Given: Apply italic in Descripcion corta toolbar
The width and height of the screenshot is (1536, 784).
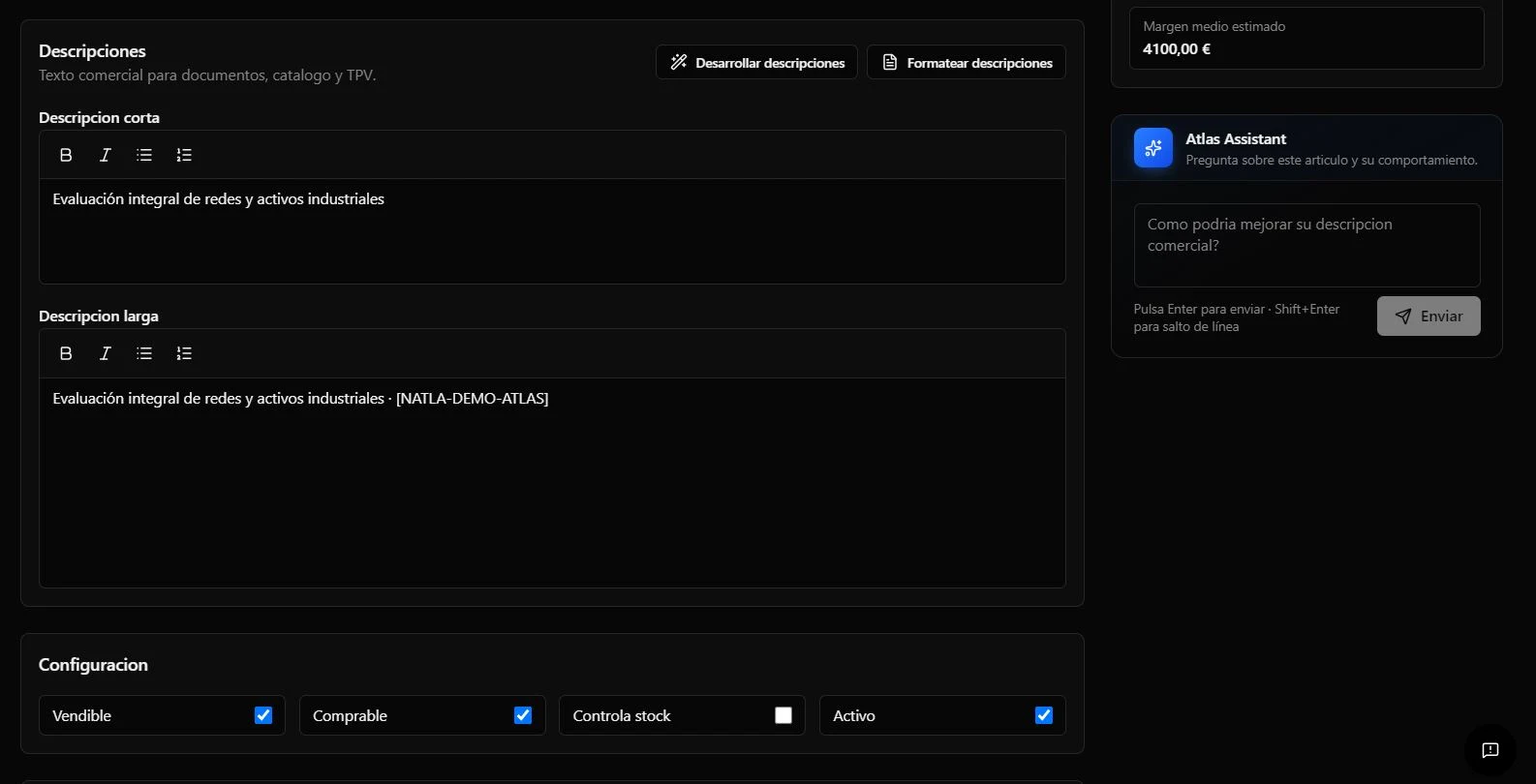Looking at the screenshot, I should 106,155.
